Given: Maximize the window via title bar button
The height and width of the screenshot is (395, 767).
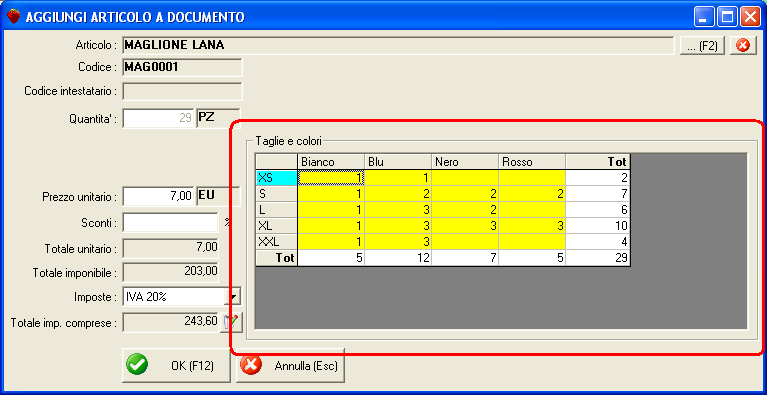Looking at the screenshot, I should point(728,18).
